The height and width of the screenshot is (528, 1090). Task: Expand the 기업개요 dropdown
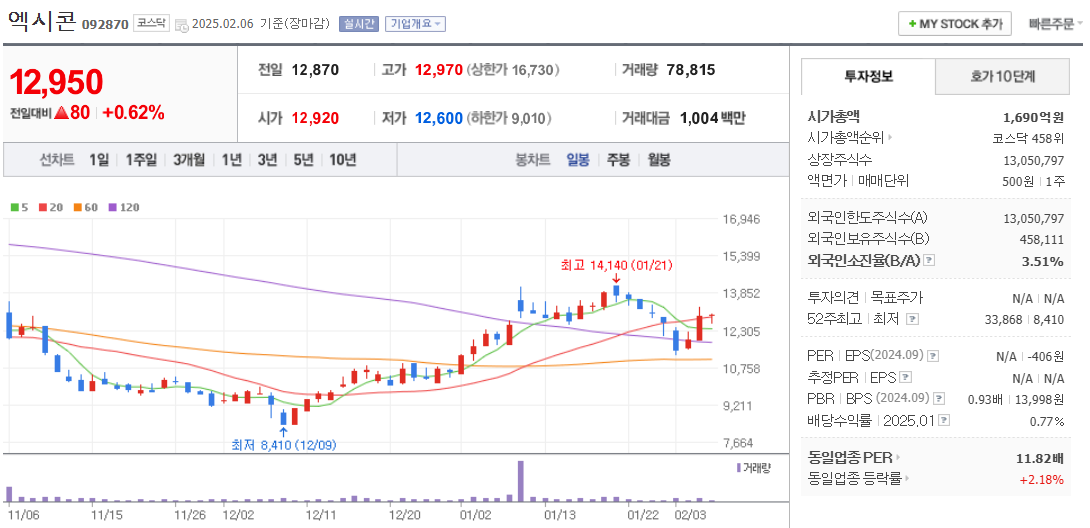[x=415, y=24]
